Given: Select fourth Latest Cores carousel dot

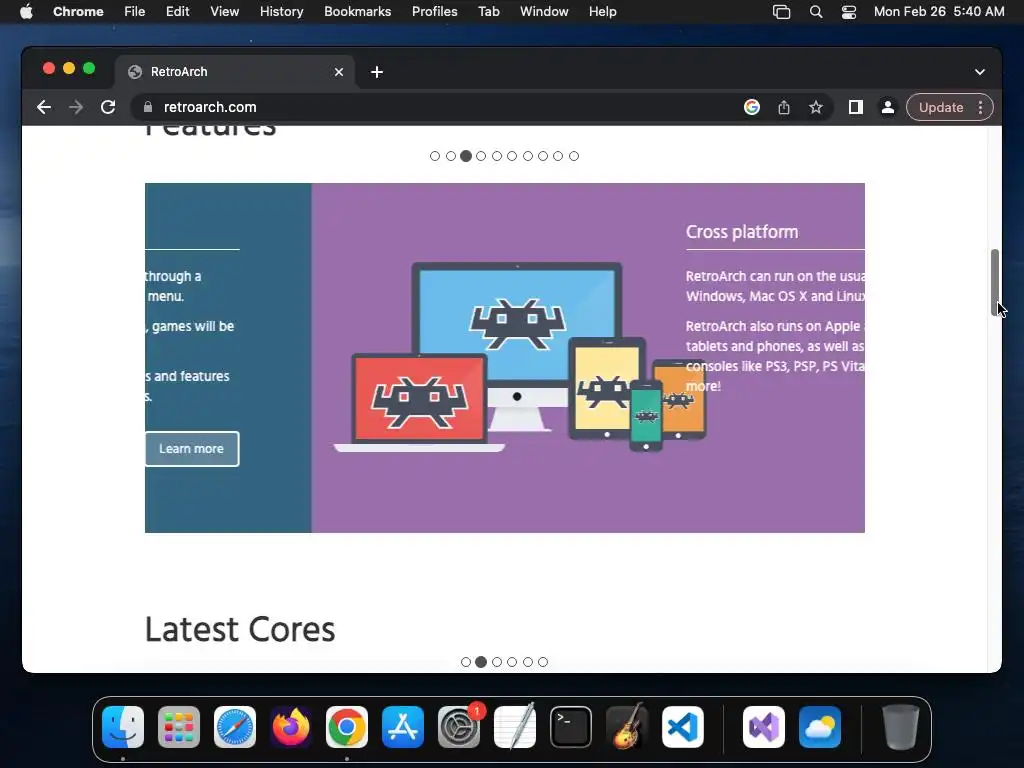Looking at the screenshot, I should point(512,662).
